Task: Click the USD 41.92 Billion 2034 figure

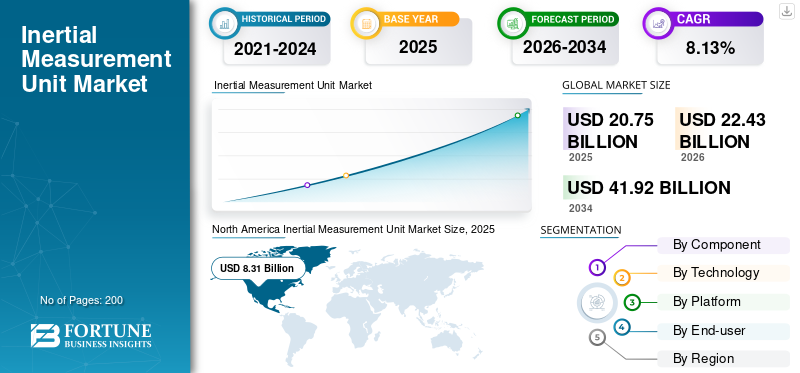Action: [x=649, y=188]
